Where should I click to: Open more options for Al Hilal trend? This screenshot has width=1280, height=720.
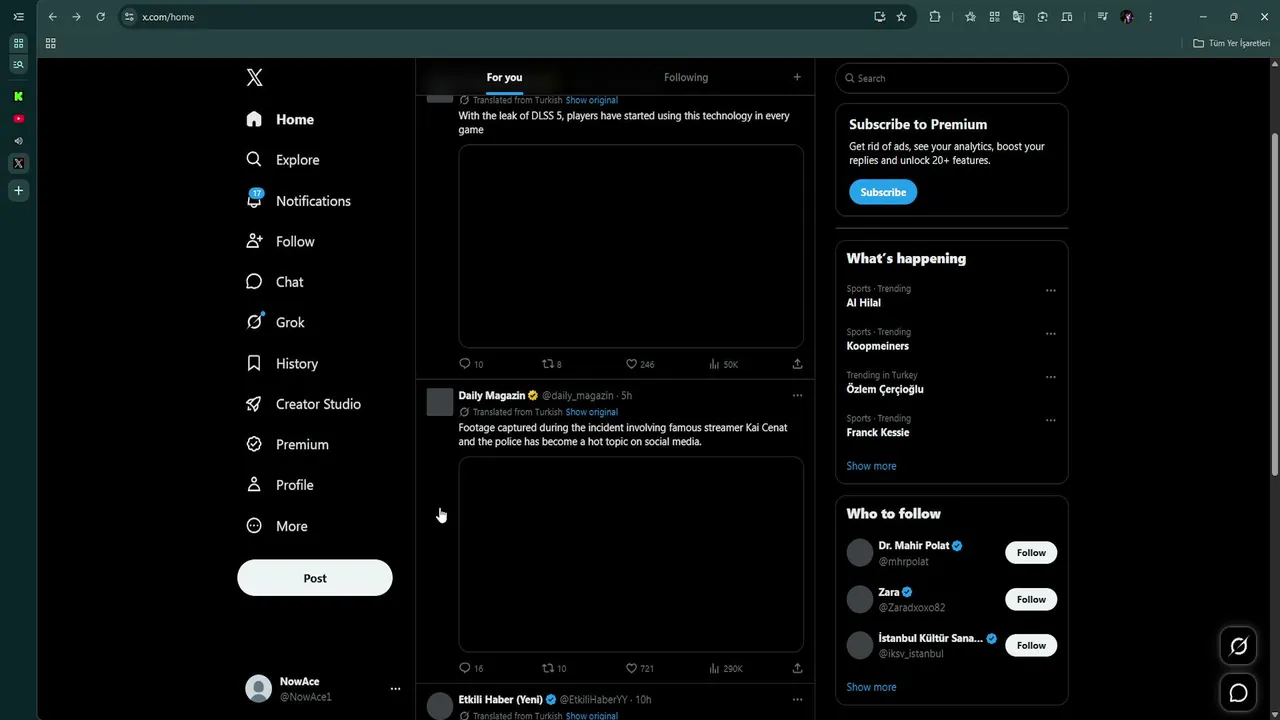(1050, 291)
